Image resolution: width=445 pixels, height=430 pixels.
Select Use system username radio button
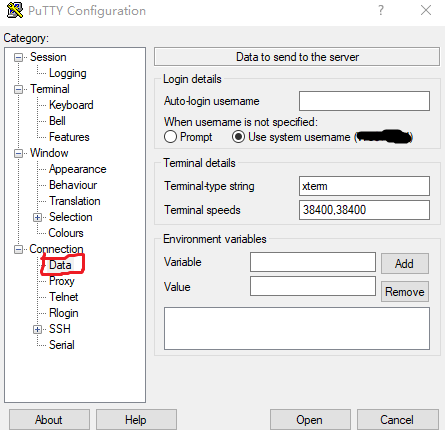238,137
